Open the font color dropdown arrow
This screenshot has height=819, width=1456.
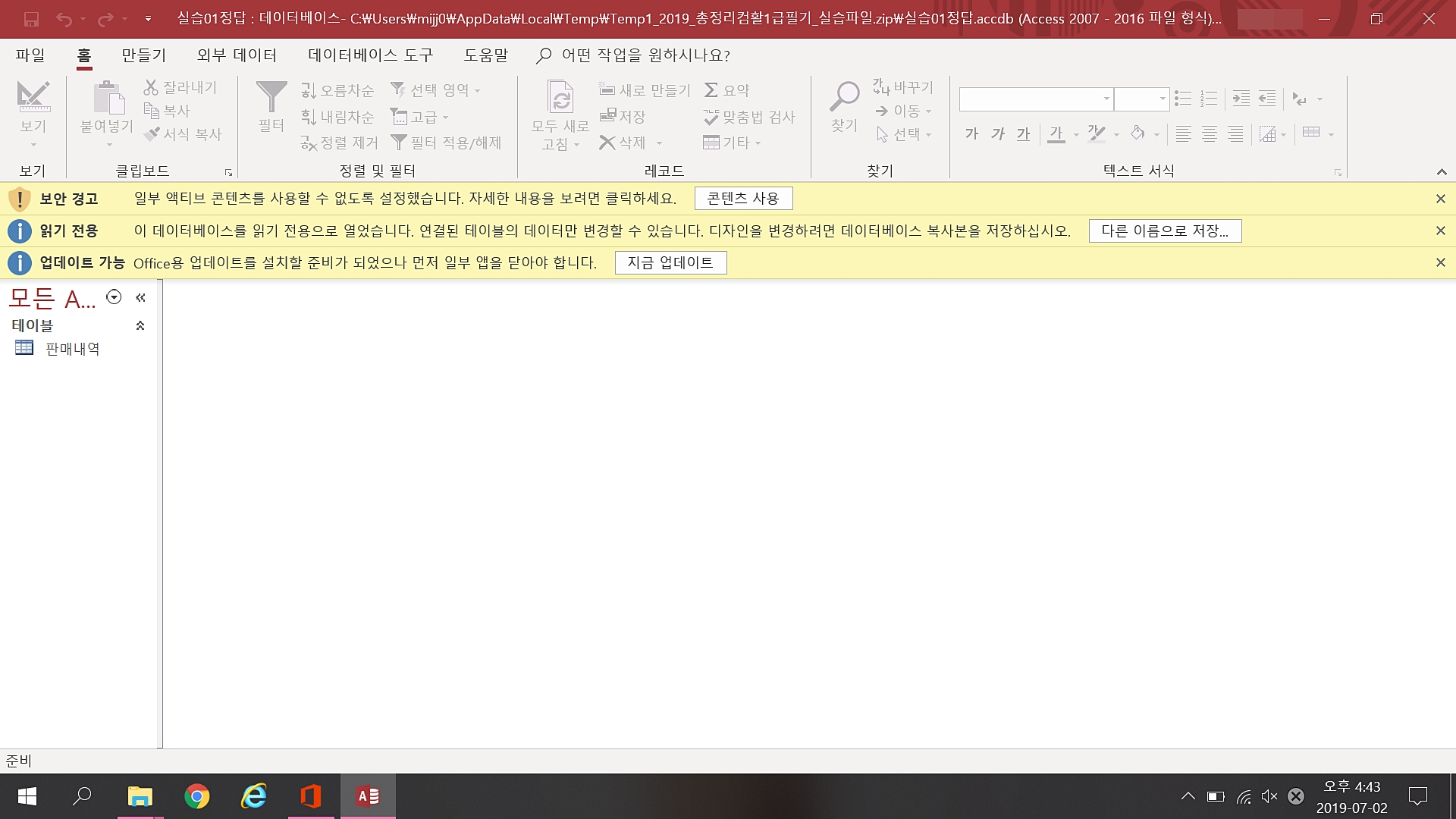point(1076,135)
